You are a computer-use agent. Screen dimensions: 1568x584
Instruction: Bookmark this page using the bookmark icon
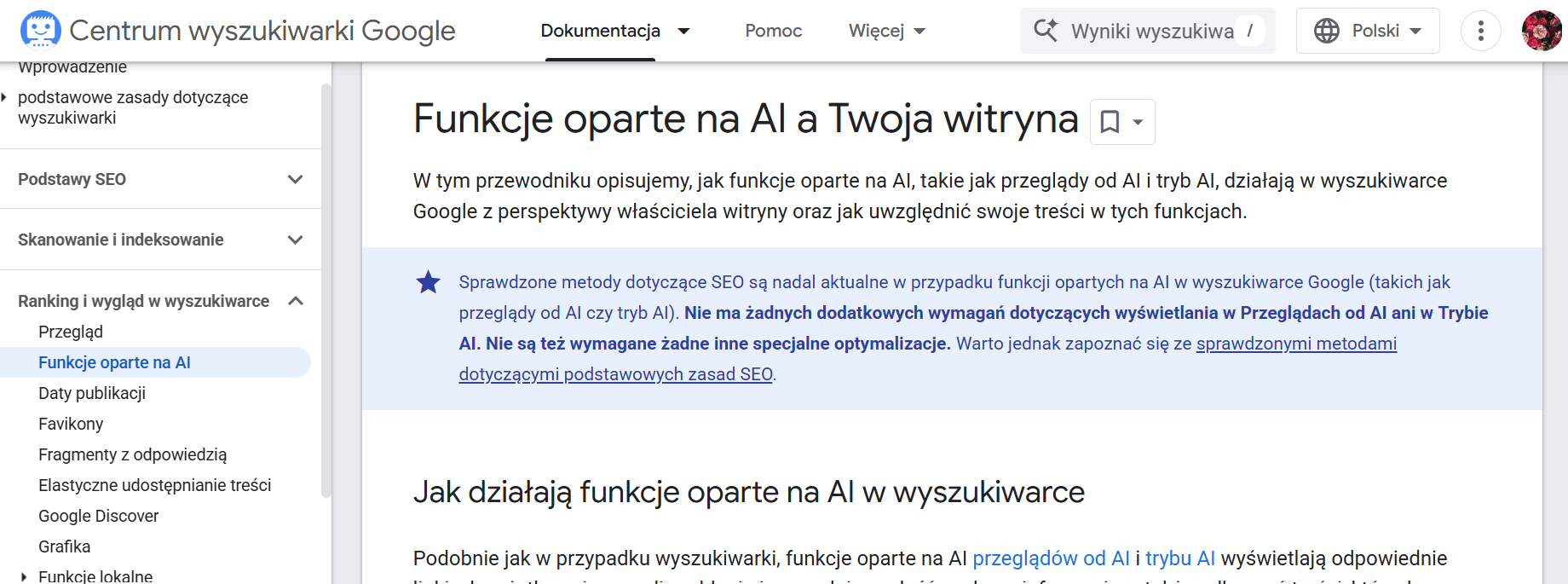(x=1110, y=122)
